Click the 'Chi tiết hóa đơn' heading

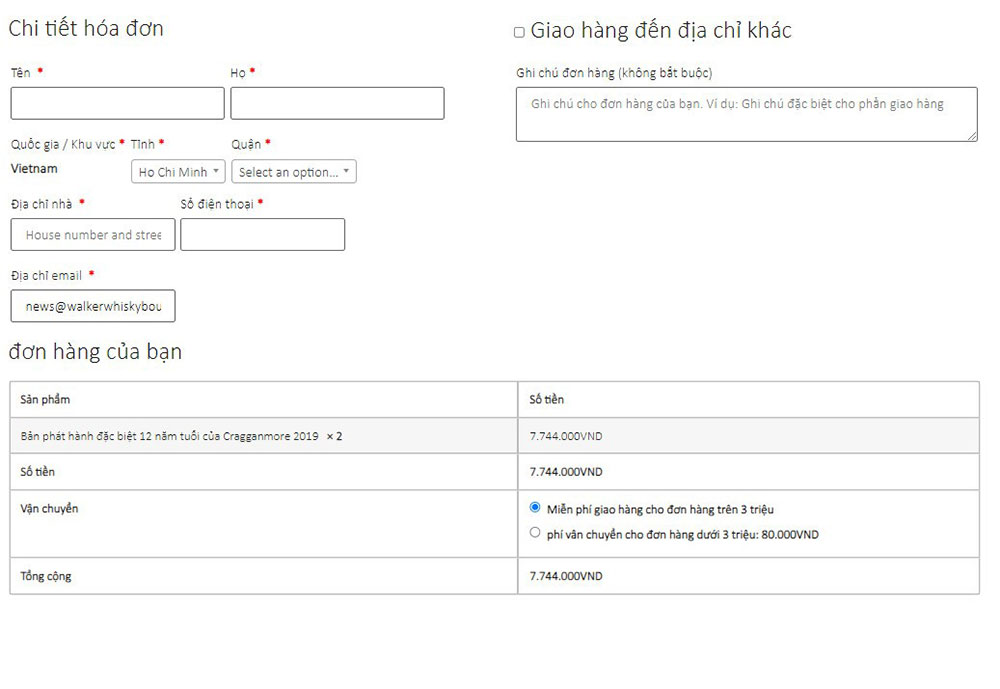click(86, 29)
